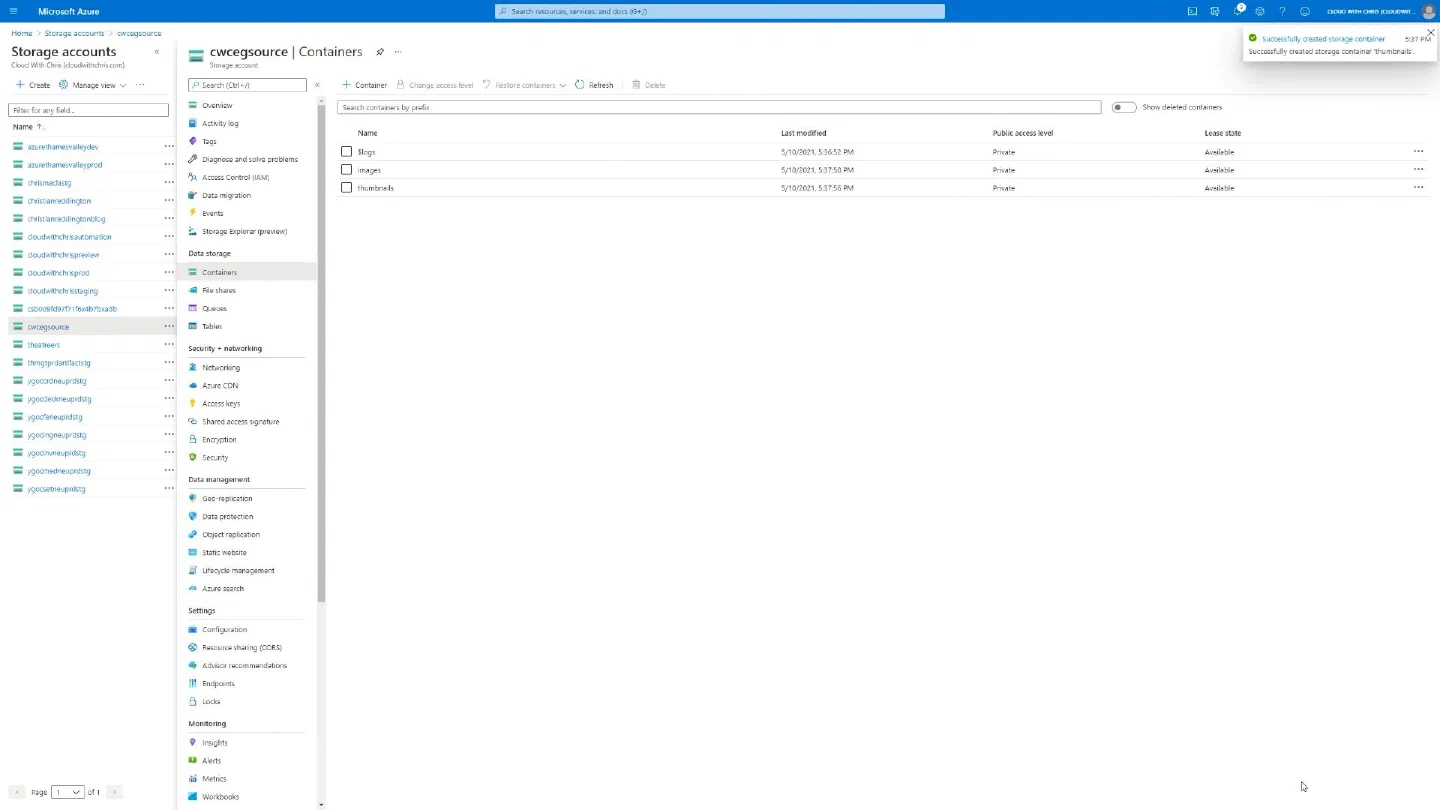The image size is (1440, 810).
Task: Open notification title 'Successfully created storage container'
Action: tap(1324, 39)
